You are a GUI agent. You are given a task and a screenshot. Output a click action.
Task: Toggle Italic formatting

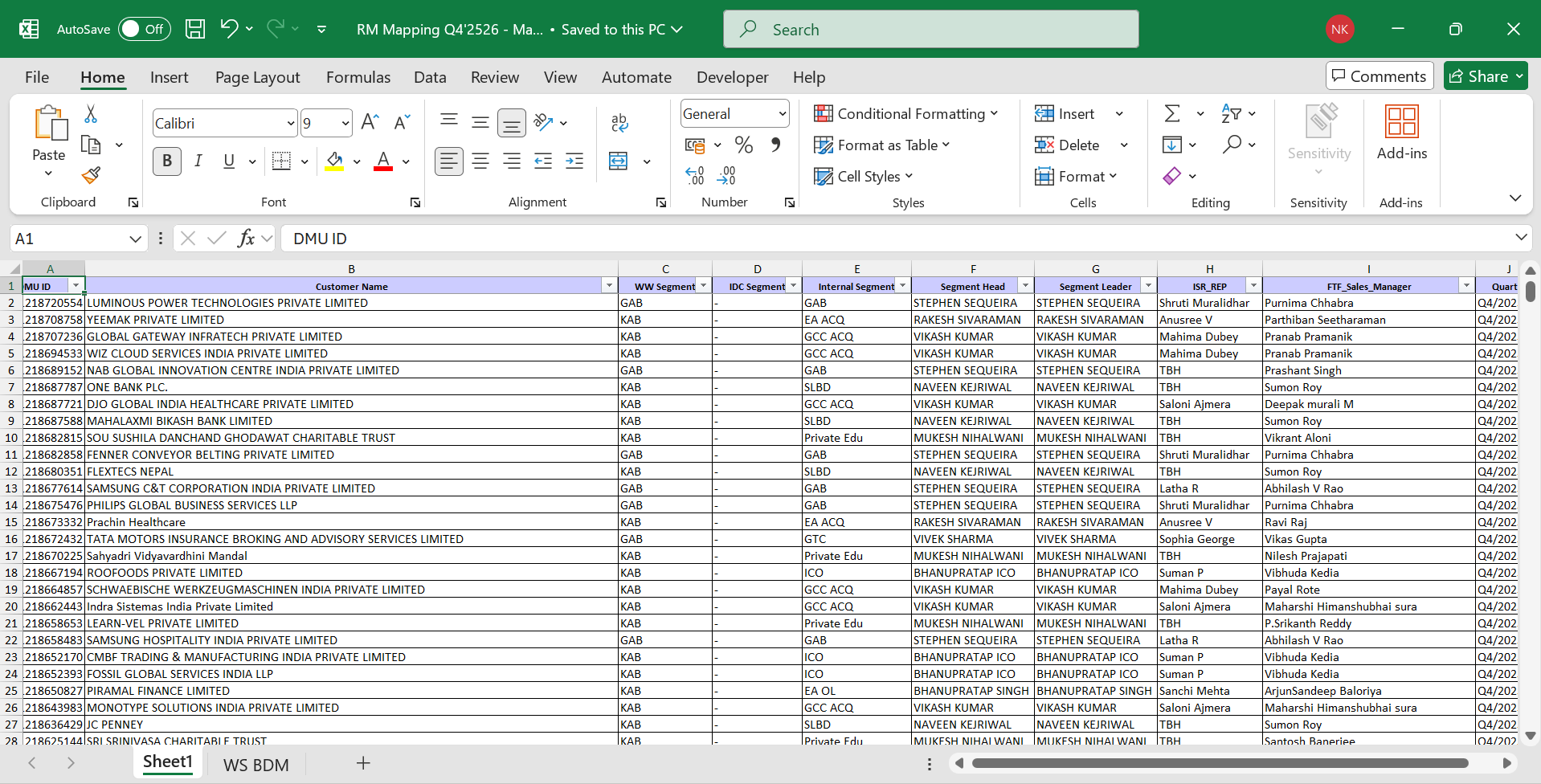(x=198, y=161)
